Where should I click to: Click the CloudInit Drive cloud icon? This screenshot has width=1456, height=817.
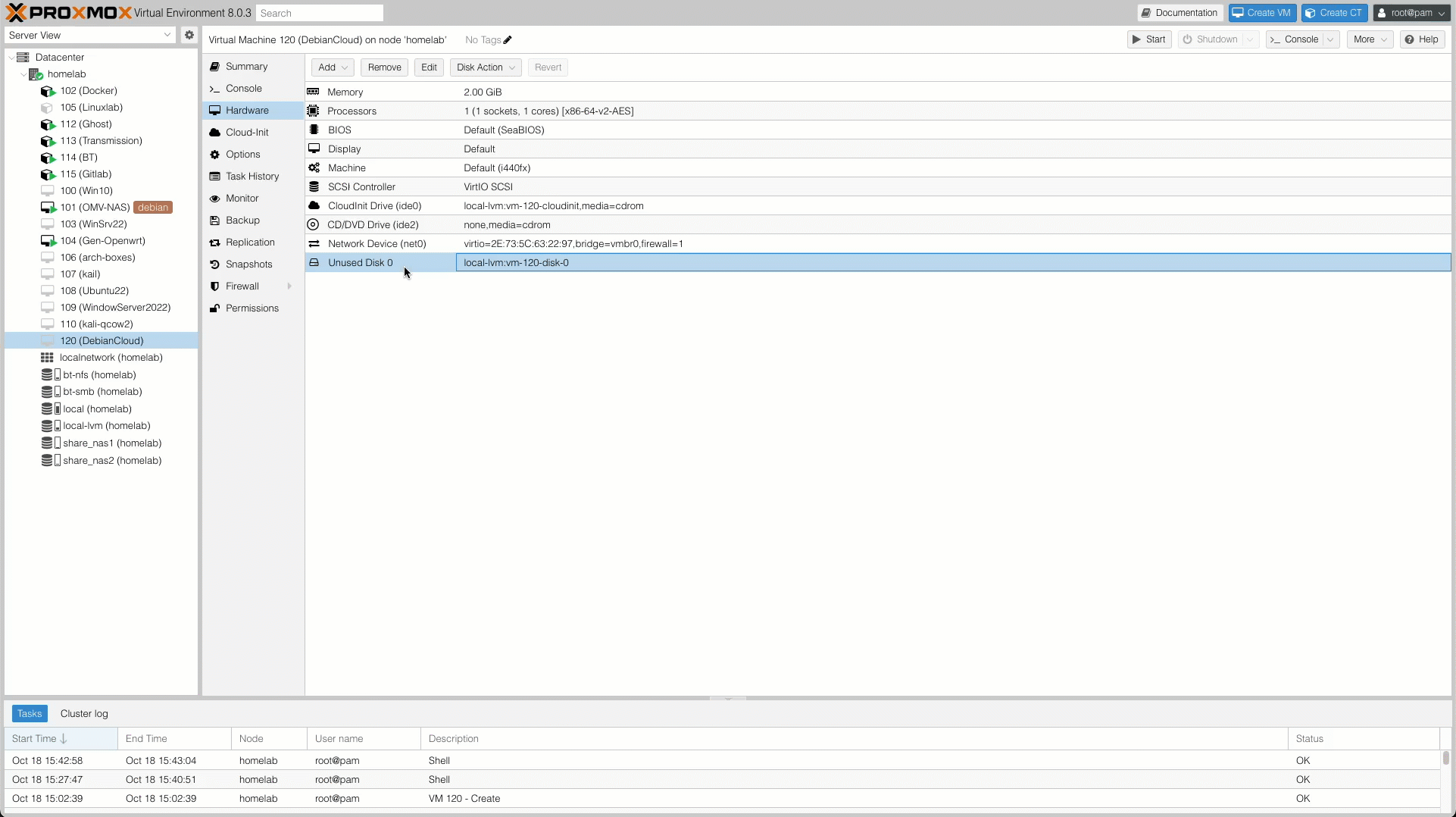point(314,205)
